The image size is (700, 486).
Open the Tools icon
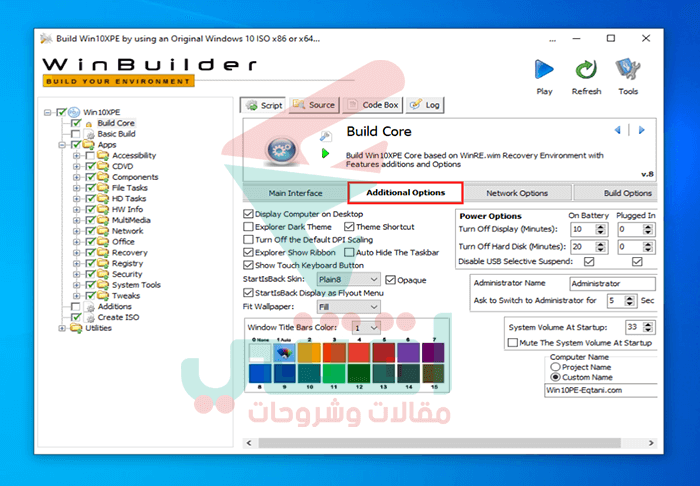click(x=628, y=69)
